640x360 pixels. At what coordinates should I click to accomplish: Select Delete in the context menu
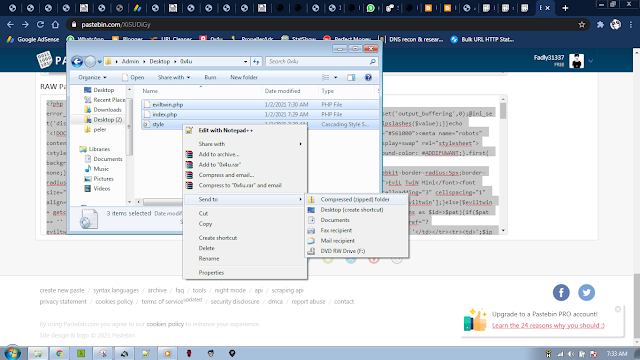click(245, 248)
